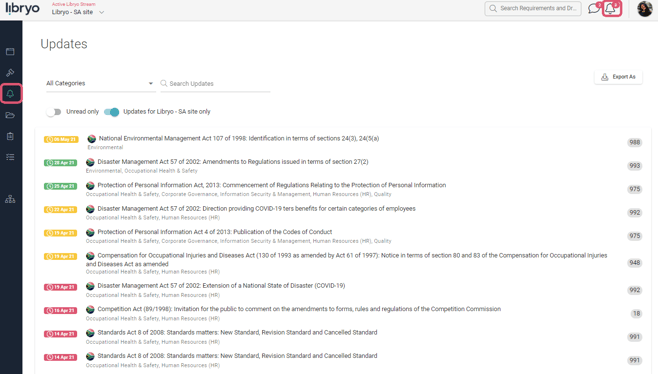Click the Libryo logo
The height and width of the screenshot is (374, 658).
23,8
